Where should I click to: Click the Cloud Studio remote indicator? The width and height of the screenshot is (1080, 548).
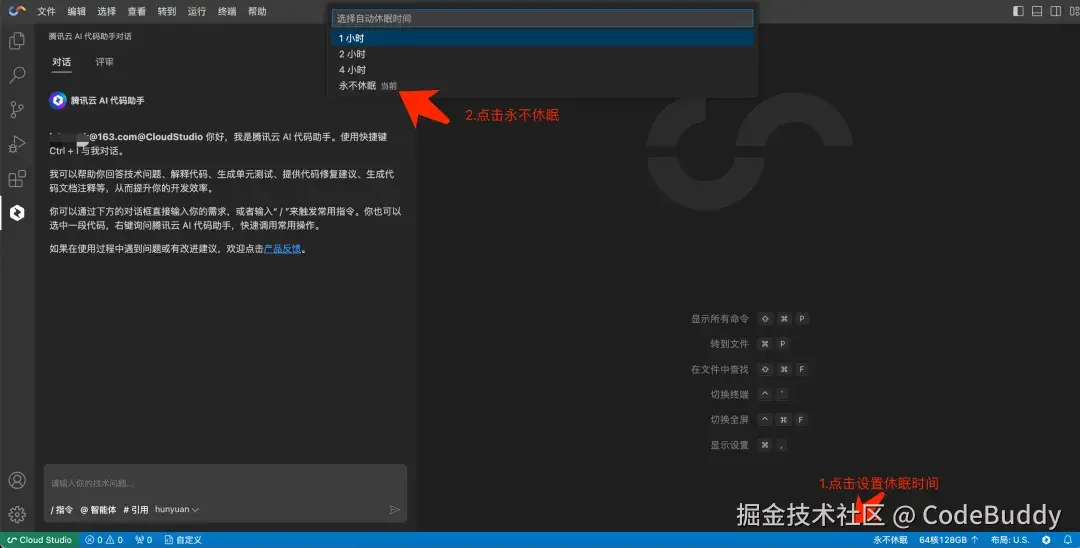(39, 540)
